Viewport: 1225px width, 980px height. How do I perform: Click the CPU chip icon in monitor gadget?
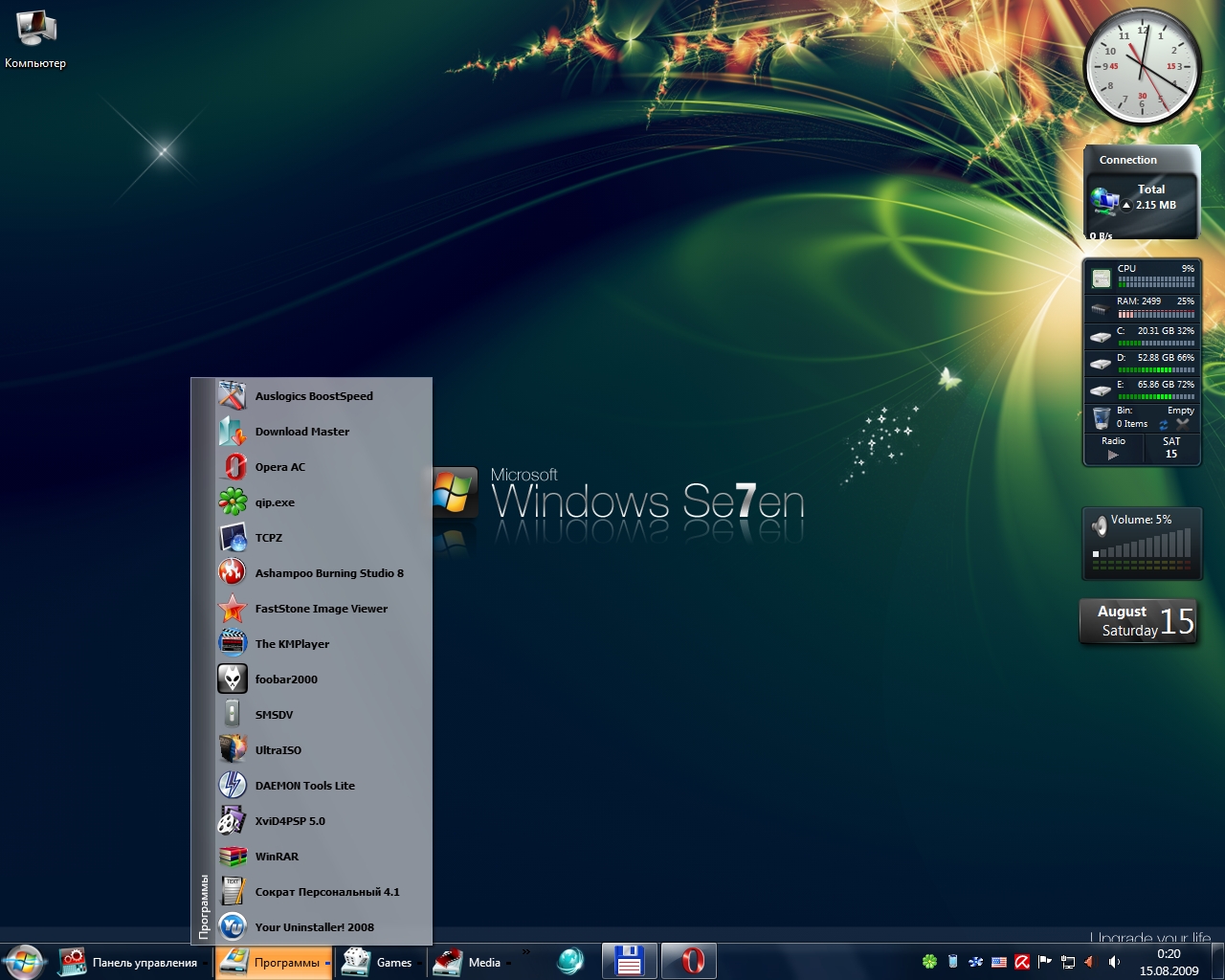[1102, 278]
